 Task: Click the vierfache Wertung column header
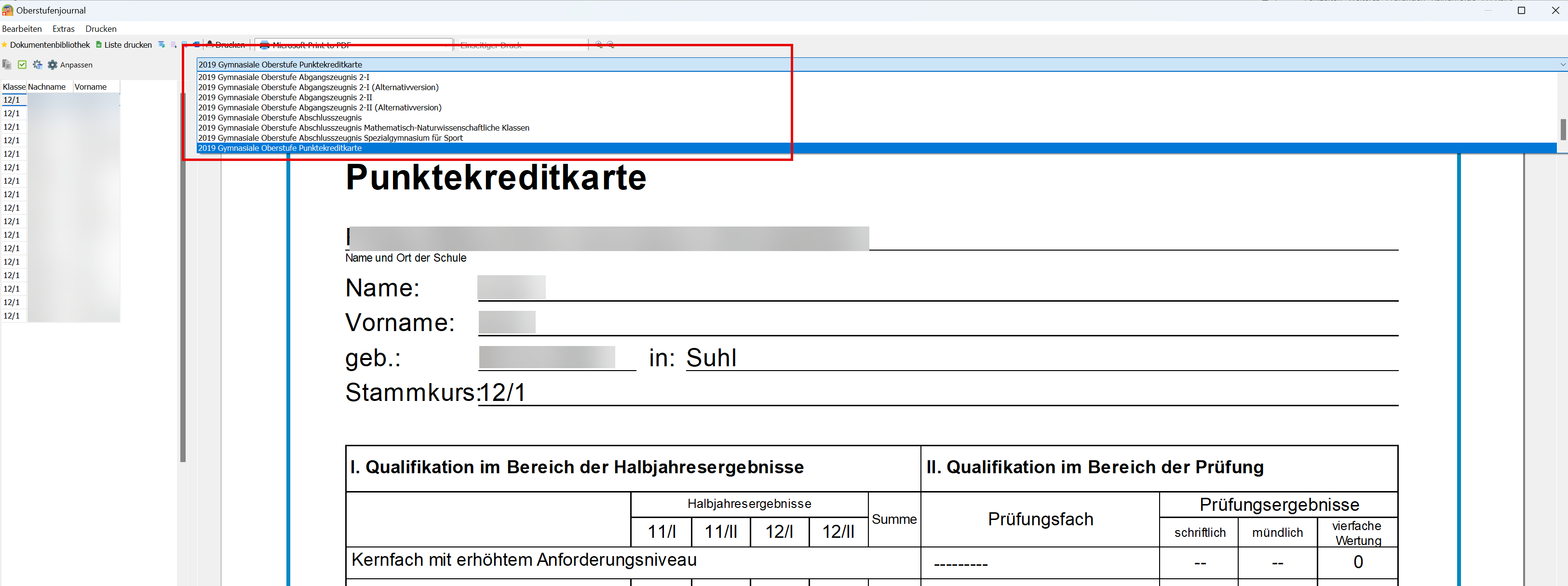click(1357, 533)
